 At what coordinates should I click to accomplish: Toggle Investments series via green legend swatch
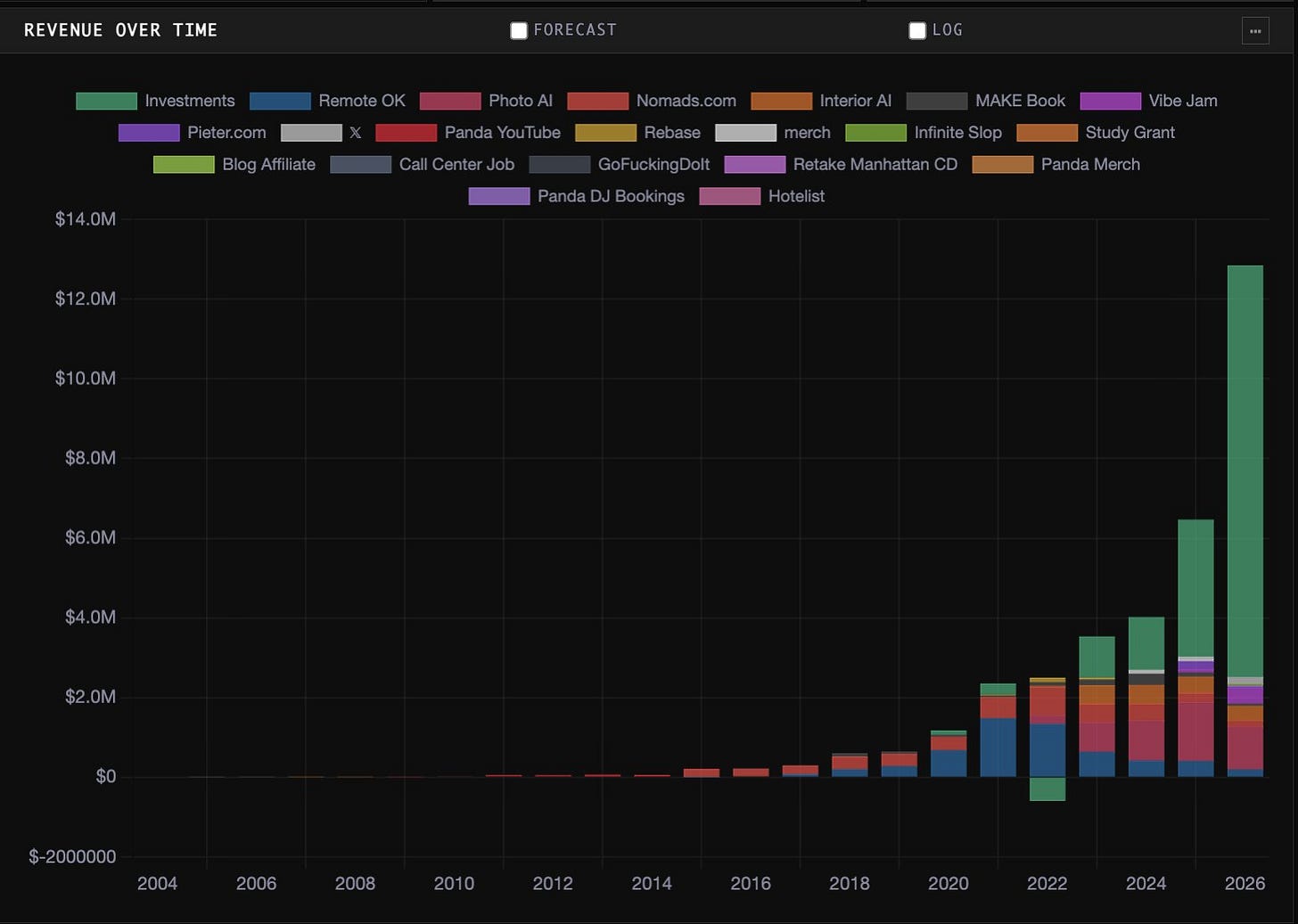(106, 101)
